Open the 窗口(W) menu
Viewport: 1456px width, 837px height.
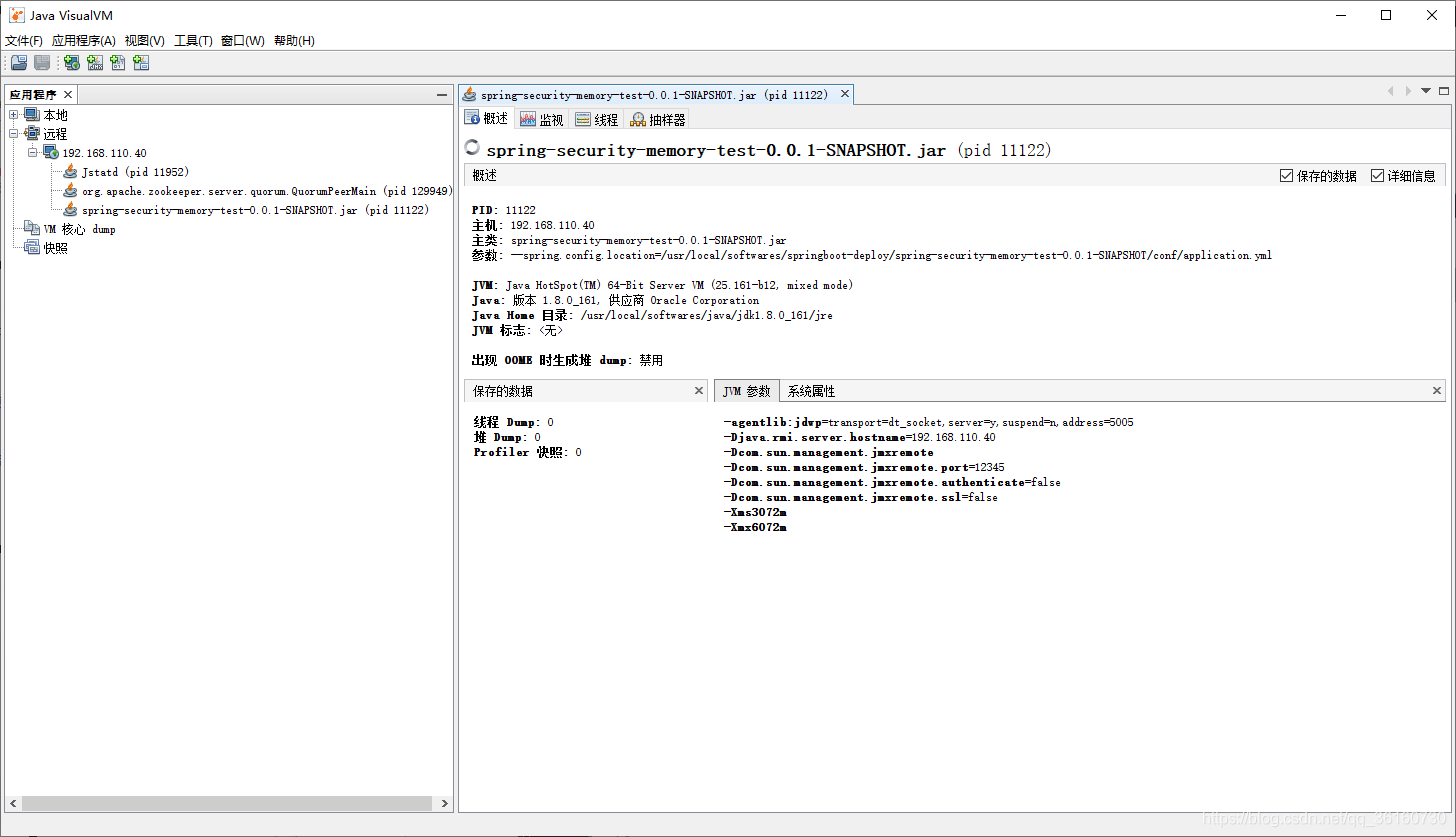point(243,41)
